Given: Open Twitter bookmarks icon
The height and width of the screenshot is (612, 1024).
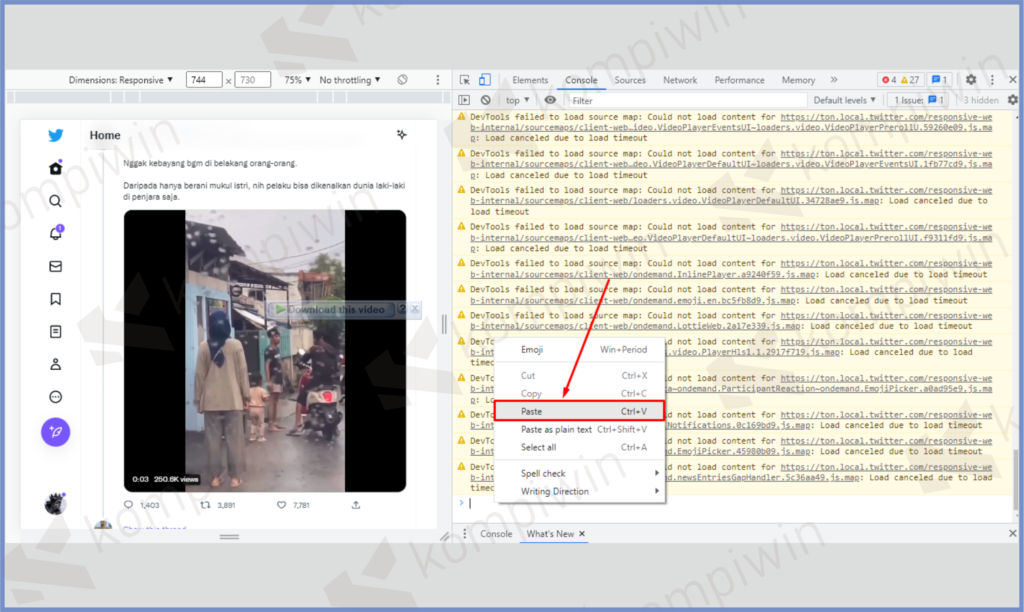Looking at the screenshot, I should tap(56, 299).
